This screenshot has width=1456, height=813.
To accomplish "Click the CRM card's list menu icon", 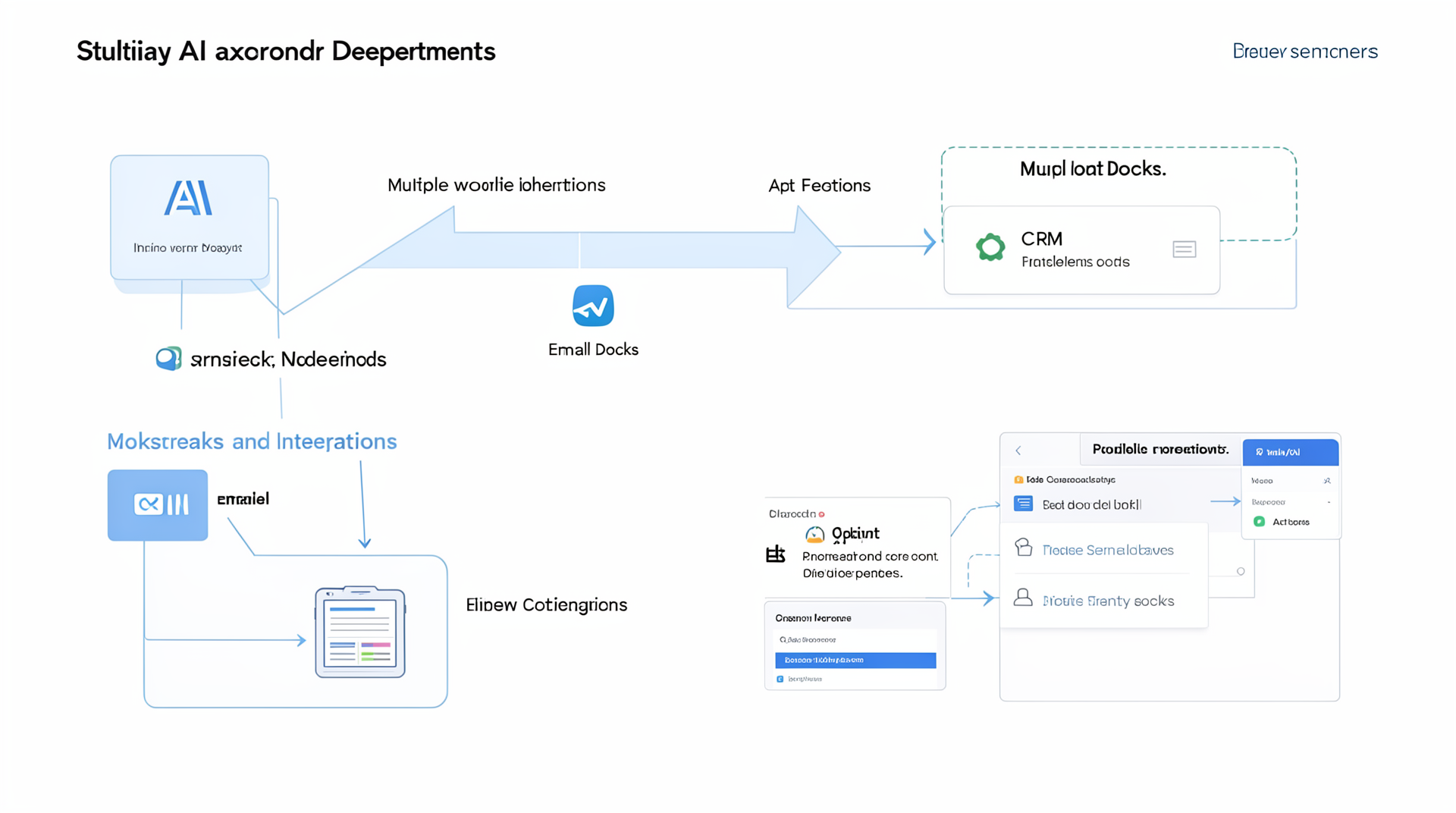I will click(1184, 250).
